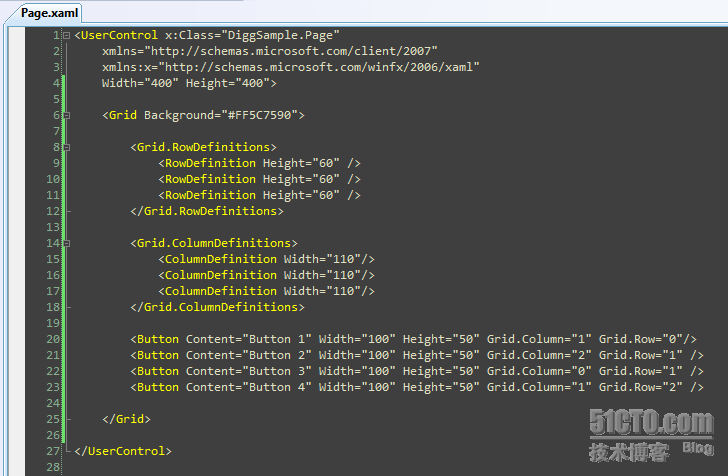Click line number 13 in the gutter
The height and width of the screenshot is (476, 728).
53,227
